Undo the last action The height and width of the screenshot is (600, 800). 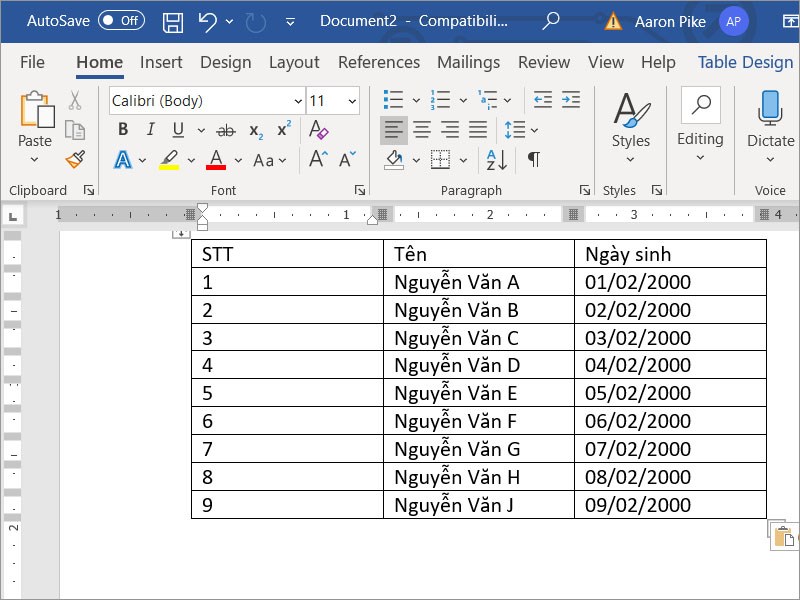(207, 22)
